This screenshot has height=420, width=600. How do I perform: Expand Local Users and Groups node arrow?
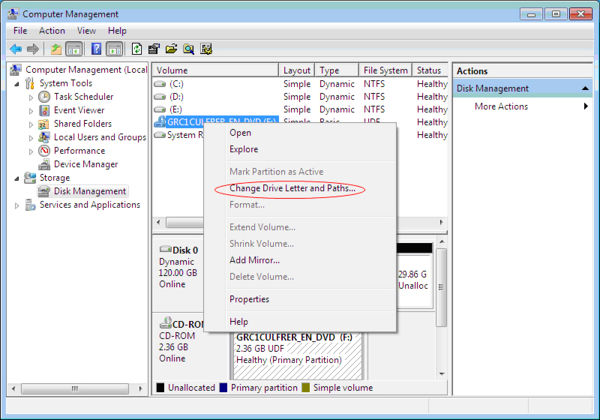[x=31, y=138]
